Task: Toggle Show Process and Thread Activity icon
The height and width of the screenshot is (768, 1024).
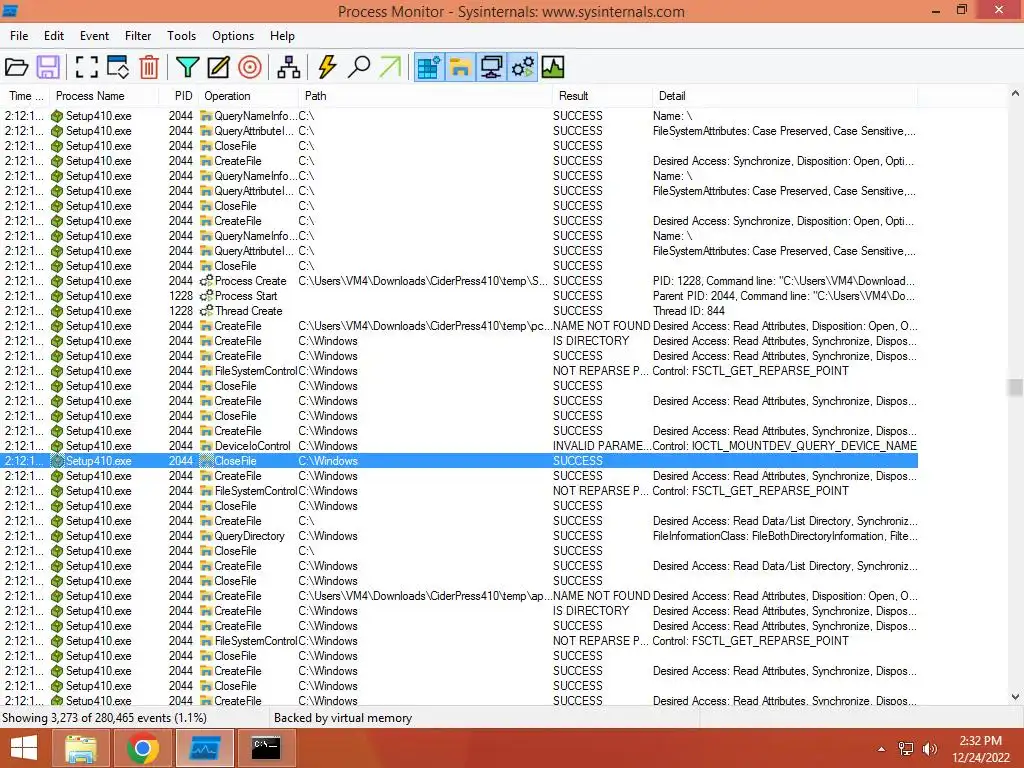Action: [523, 67]
